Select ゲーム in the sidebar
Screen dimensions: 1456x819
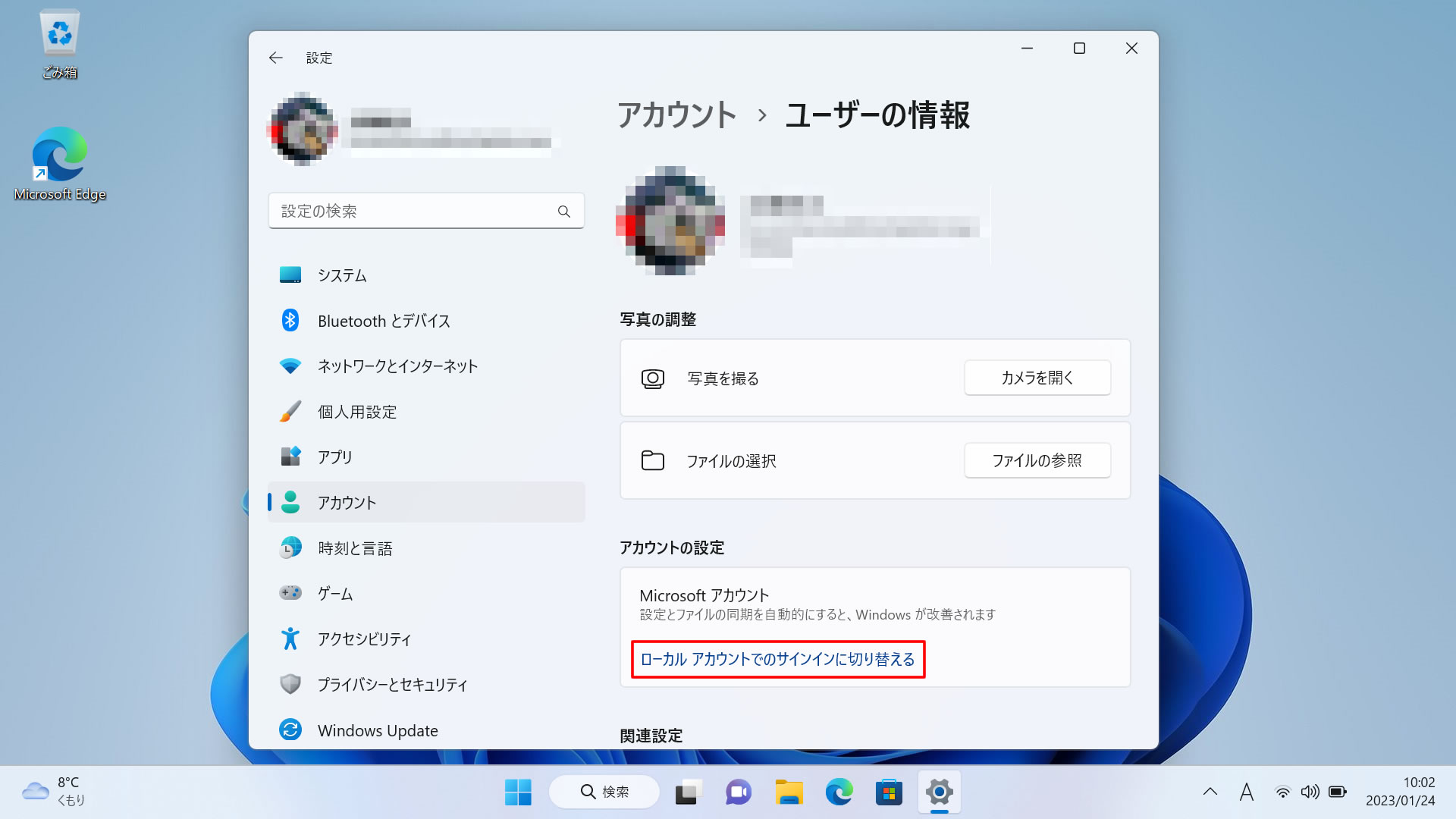(x=426, y=593)
